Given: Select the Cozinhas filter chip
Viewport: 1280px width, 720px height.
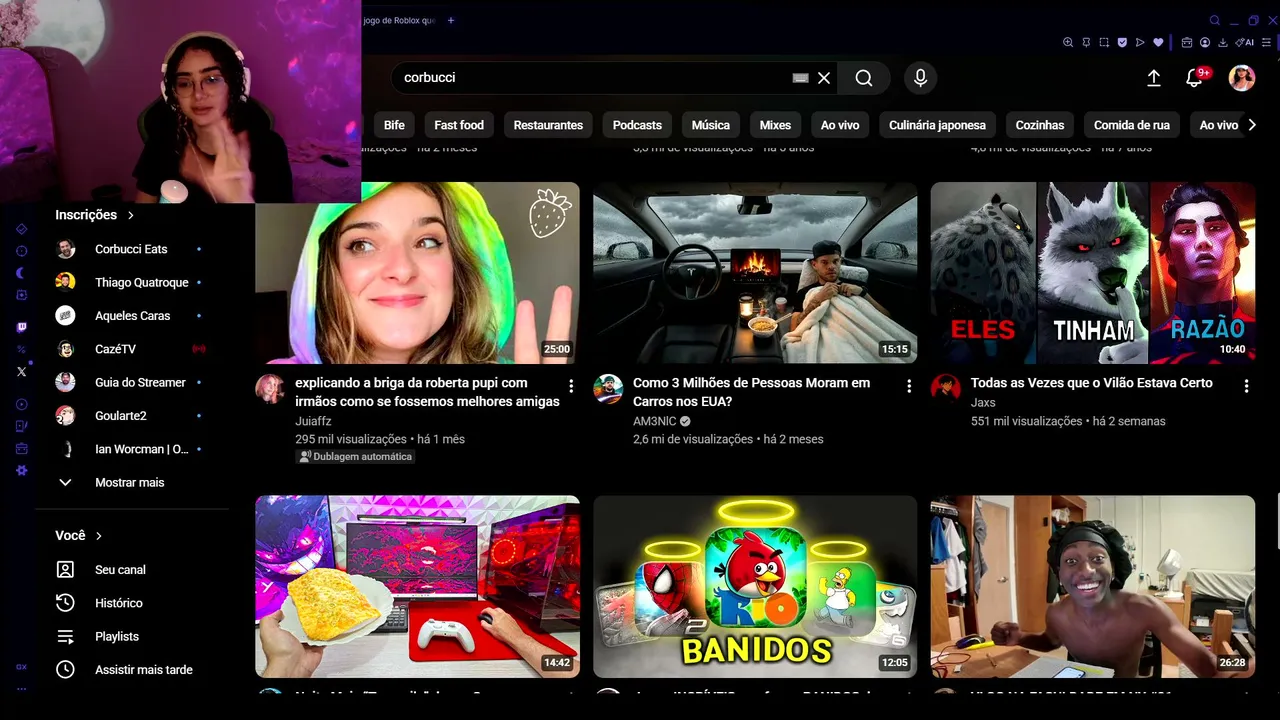Looking at the screenshot, I should click(1040, 125).
